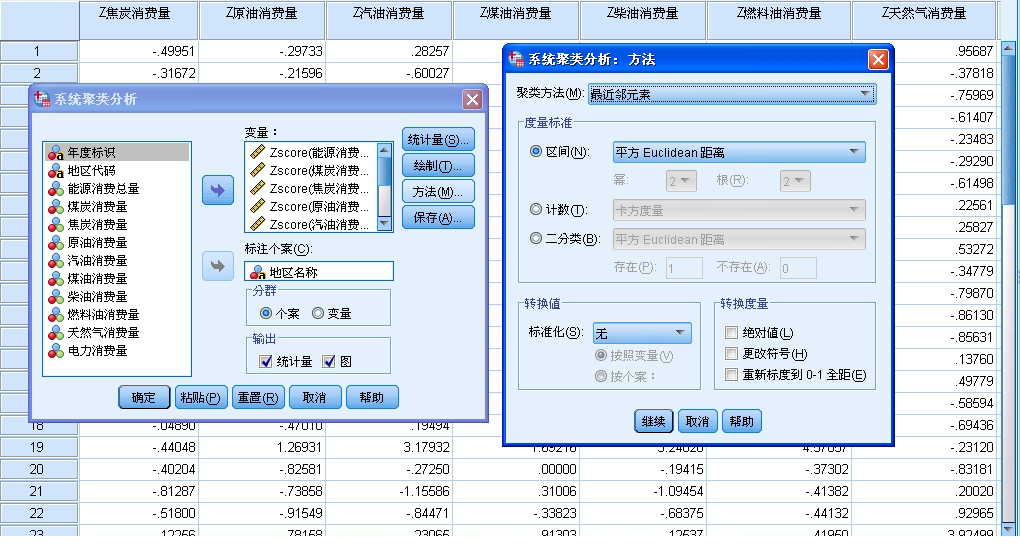The image size is (1020, 557).
Task: Click the data view scroll-up arrow
Action: pos(1008,48)
